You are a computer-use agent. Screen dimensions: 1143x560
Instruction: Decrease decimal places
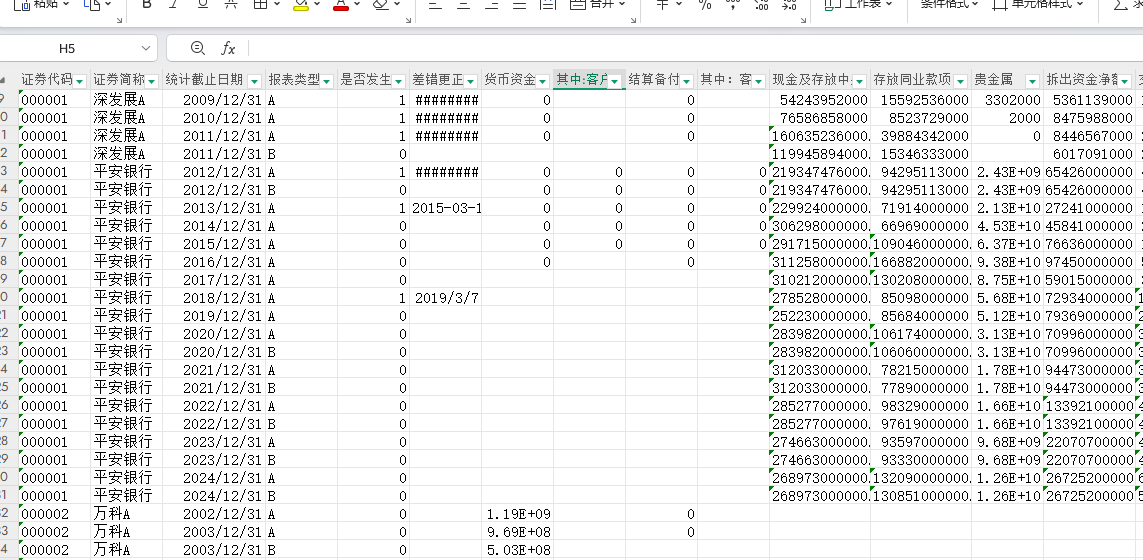click(789, 4)
